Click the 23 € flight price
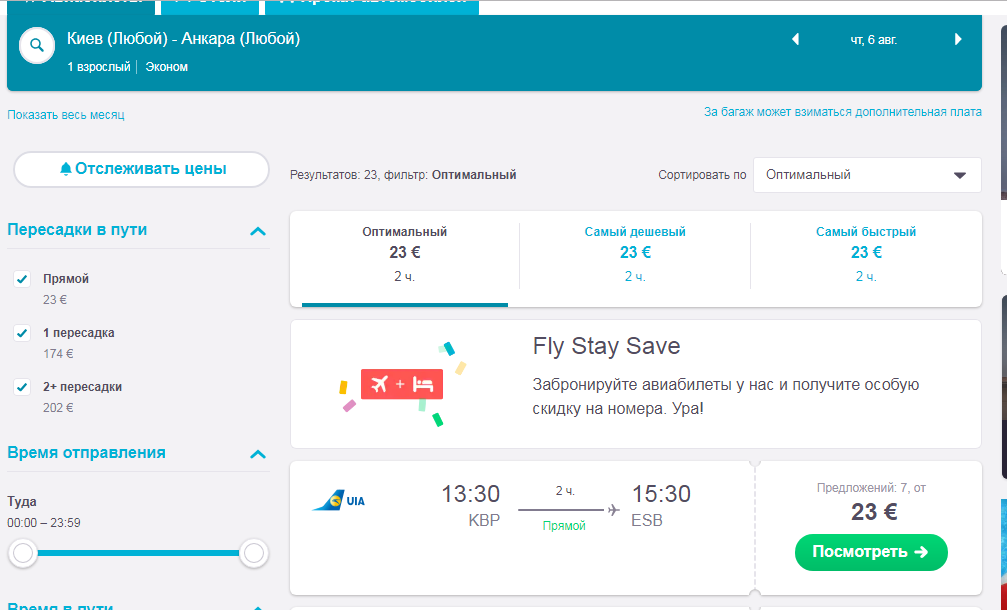Image resolution: width=1007 pixels, height=610 pixels. [x=874, y=512]
